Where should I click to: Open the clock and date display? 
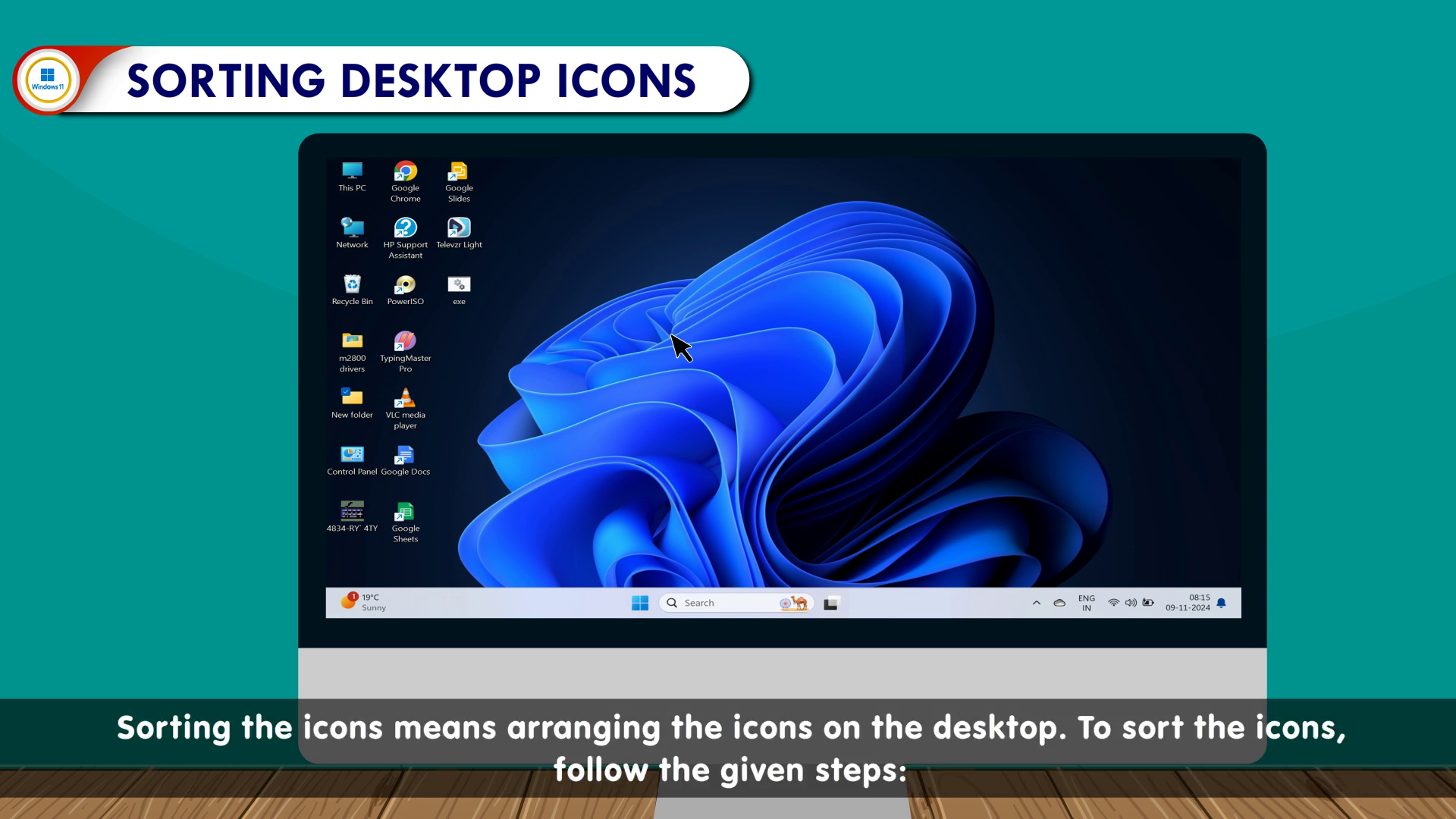(1188, 603)
